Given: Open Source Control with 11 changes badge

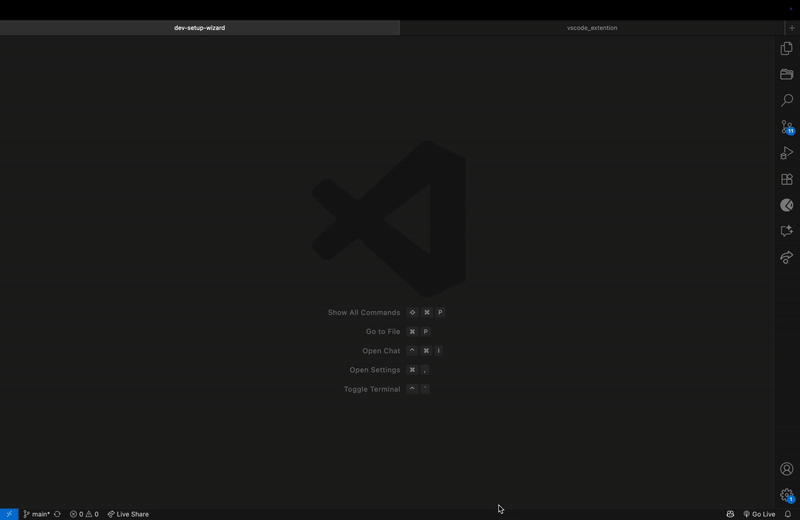Looking at the screenshot, I should pyautogui.click(x=787, y=127).
